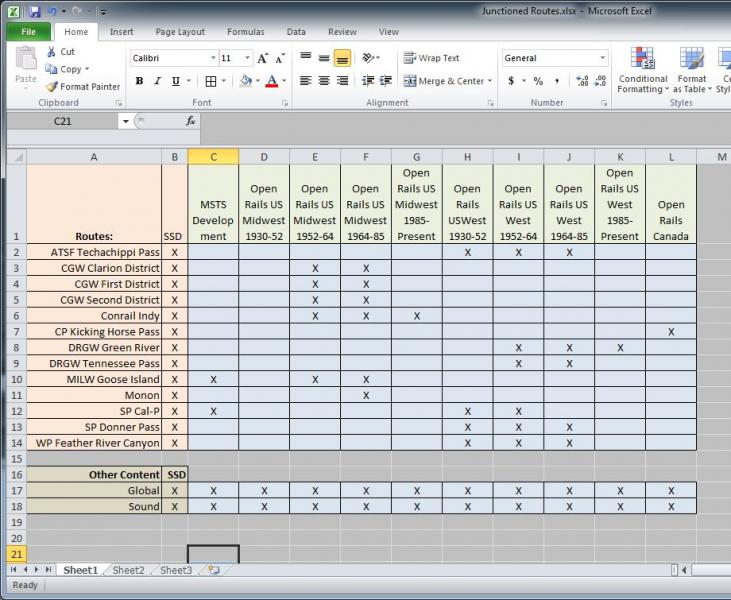Click the Orientation text angle icon
The height and width of the screenshot is (600, 731).
pos(368,58)
